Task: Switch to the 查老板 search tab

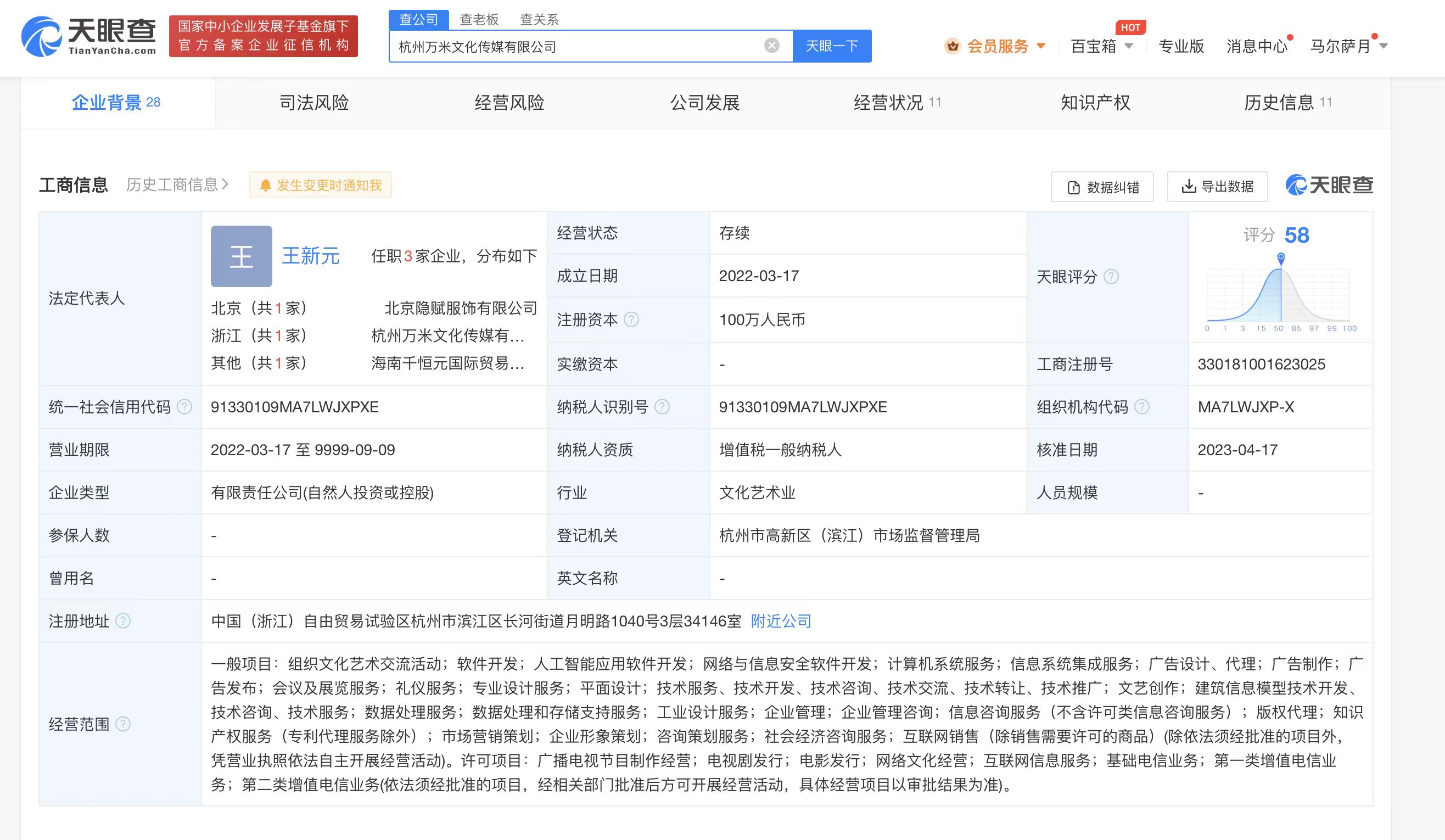Action: (479, 20)
